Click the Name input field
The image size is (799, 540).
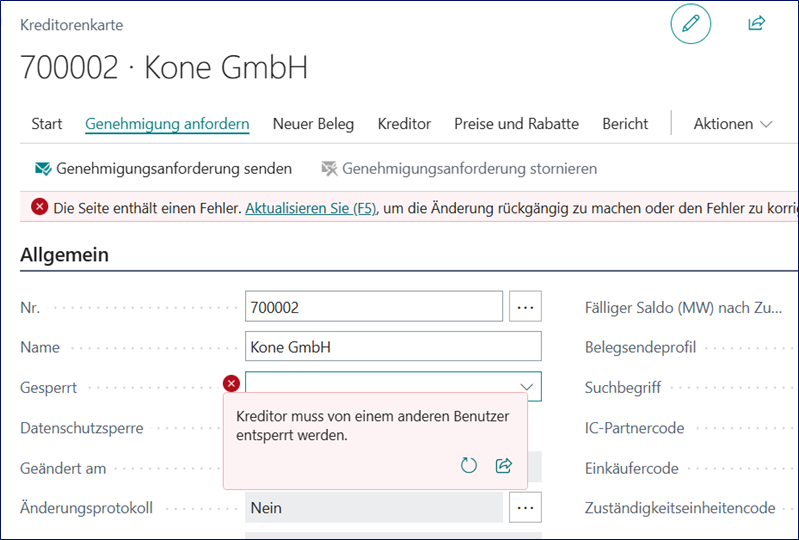(392, 347)
